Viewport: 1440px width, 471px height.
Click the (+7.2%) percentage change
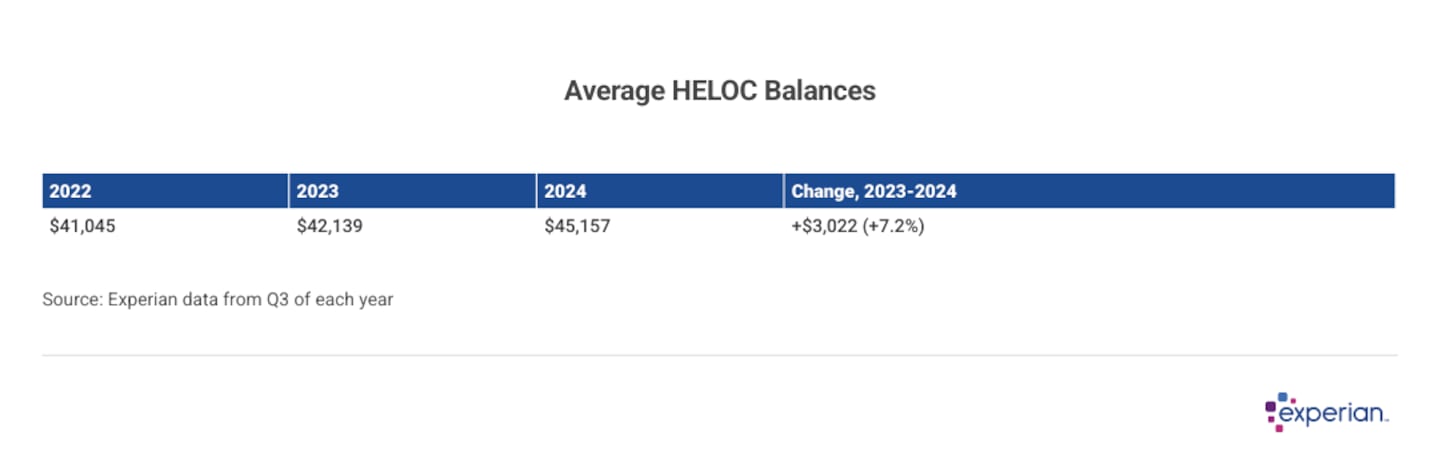tap(894, 226)
